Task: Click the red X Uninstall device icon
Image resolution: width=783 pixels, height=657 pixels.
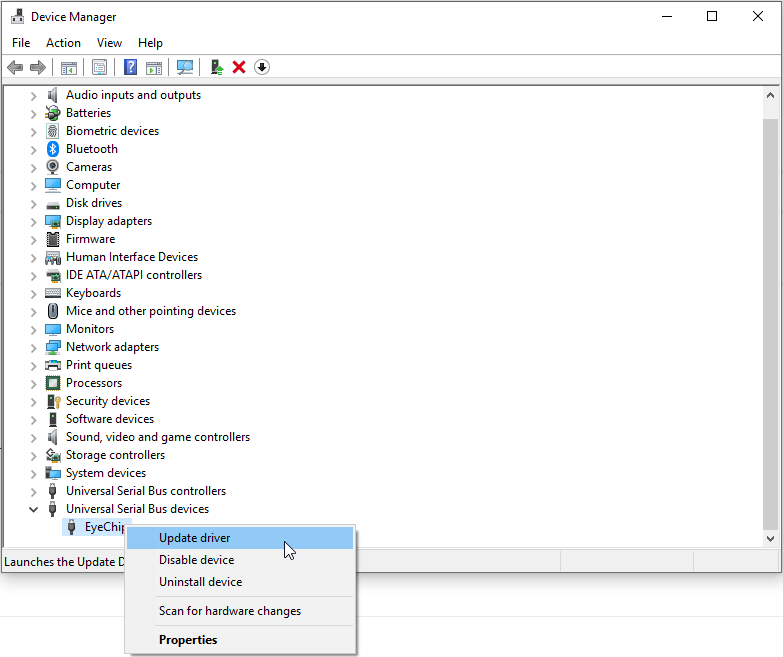Action: pyautogui.click(x=239, y=67)
